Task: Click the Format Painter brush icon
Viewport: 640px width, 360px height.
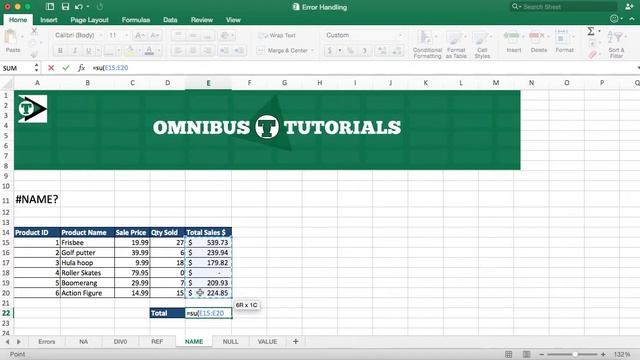Action: (34, 54)
